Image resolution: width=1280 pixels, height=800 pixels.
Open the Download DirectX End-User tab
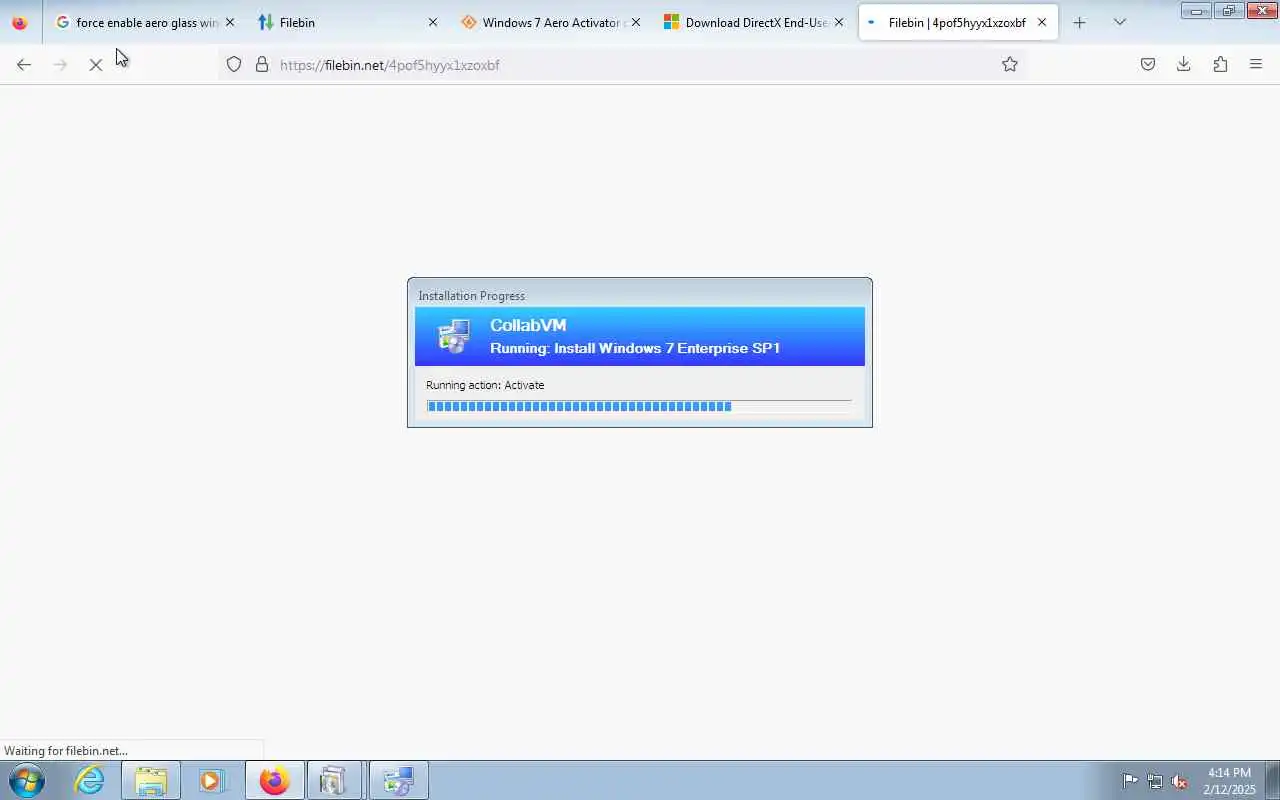[753, 22]
